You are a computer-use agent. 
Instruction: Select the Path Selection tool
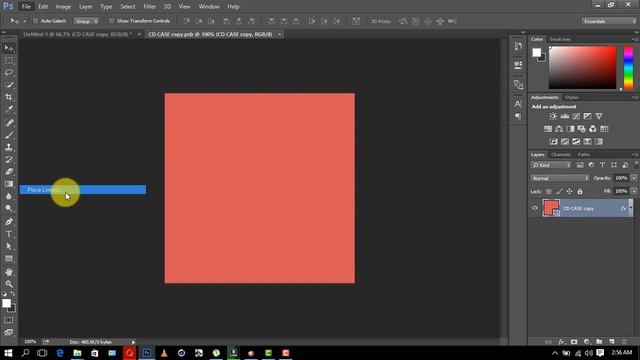click(9, 246)
